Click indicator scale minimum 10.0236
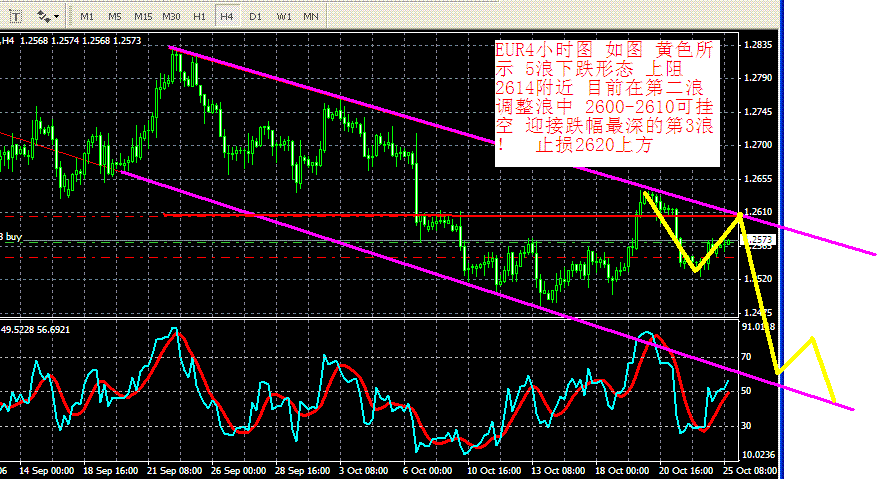Image resolution: width=889 pixels, height=479 pixels. 758,455
